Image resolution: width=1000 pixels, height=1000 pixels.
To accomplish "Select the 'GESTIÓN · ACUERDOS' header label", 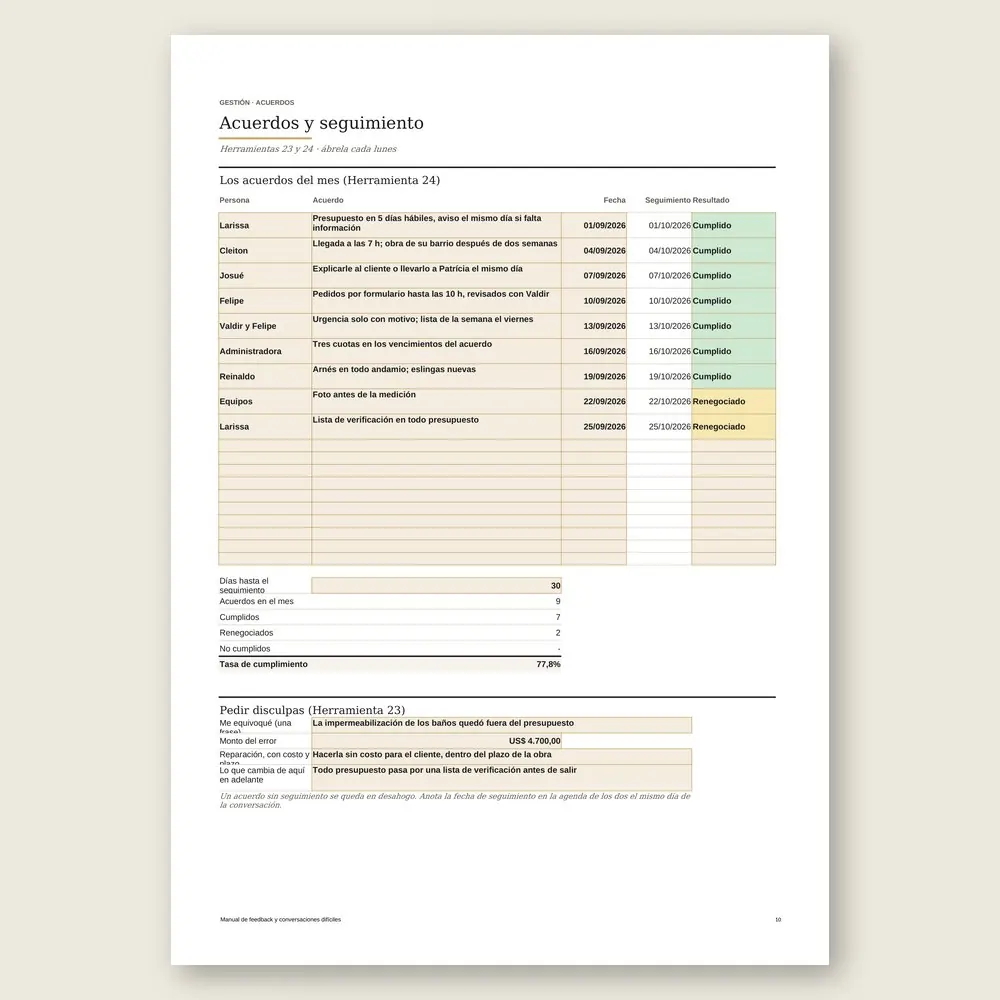I will [256, 102].
